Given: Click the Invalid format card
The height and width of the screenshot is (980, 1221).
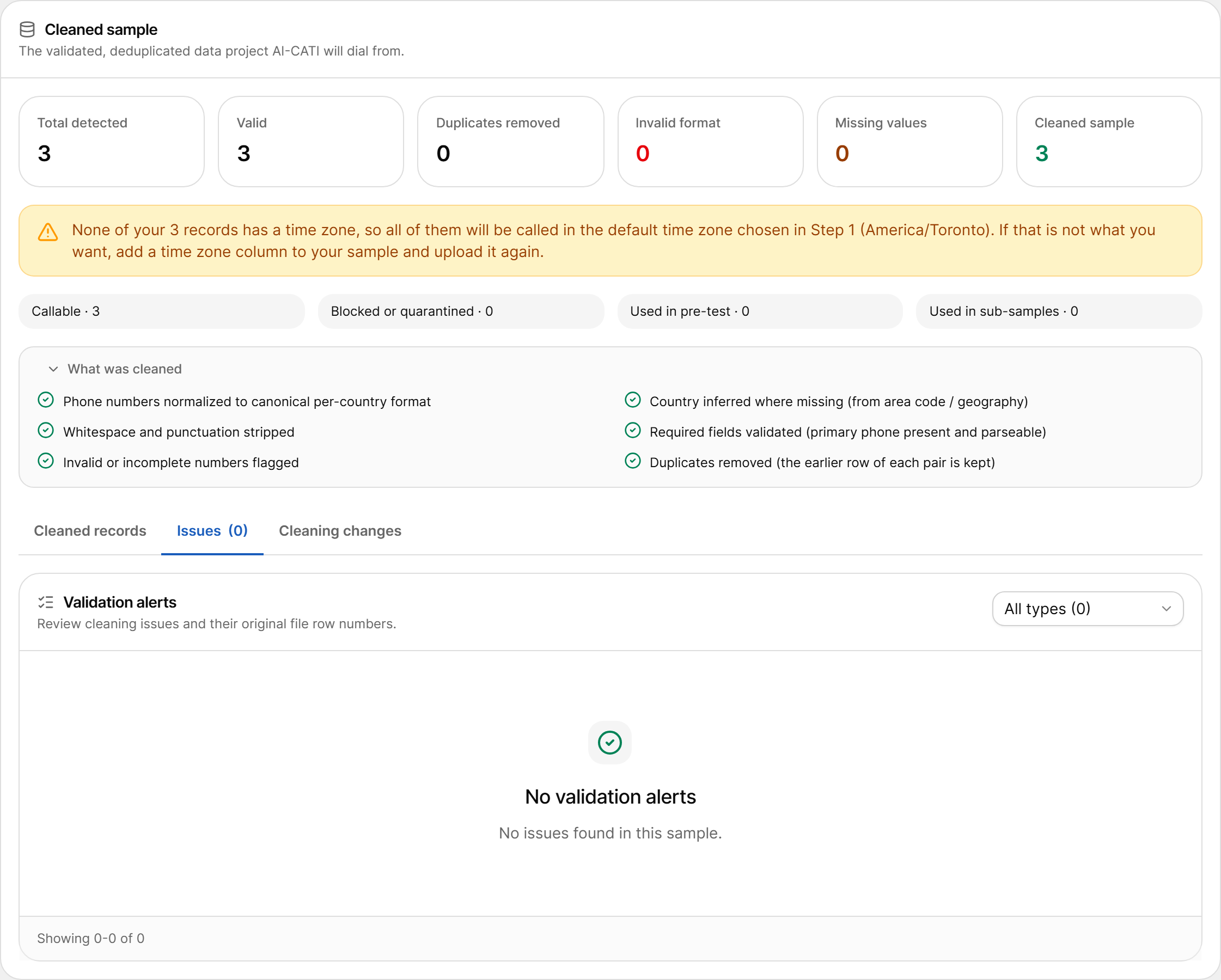Looking at the screenshot, I should click(710, 142).
